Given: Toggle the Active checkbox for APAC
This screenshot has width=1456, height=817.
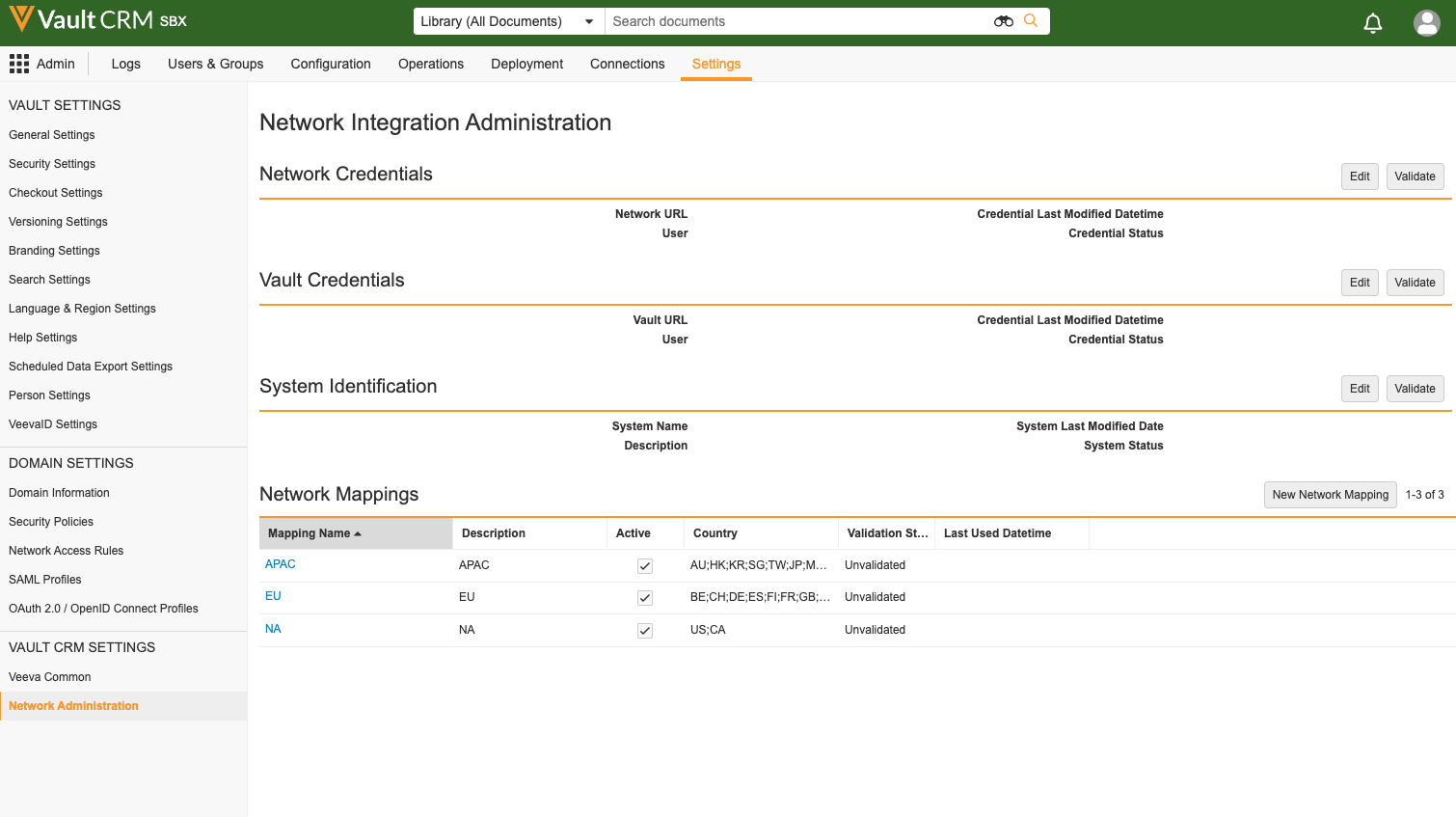Looking at the screenshot, I should 645,566.
